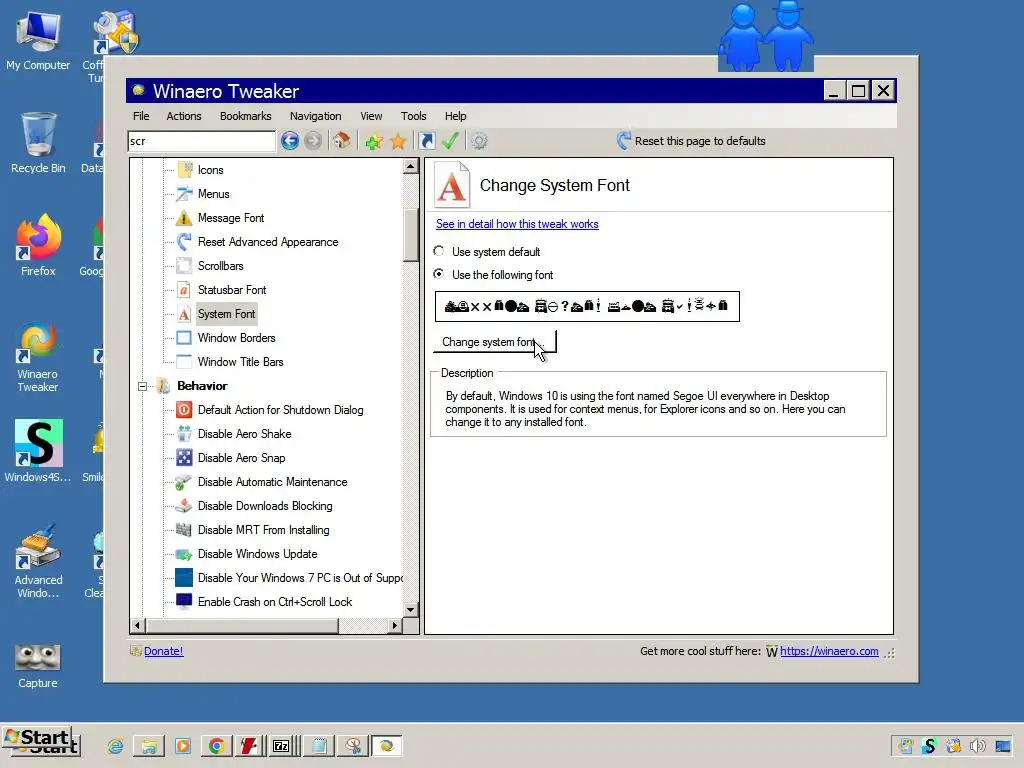Open the Help menu
The height and width of the screenshot is (768, 1024).
click(455, 116)
